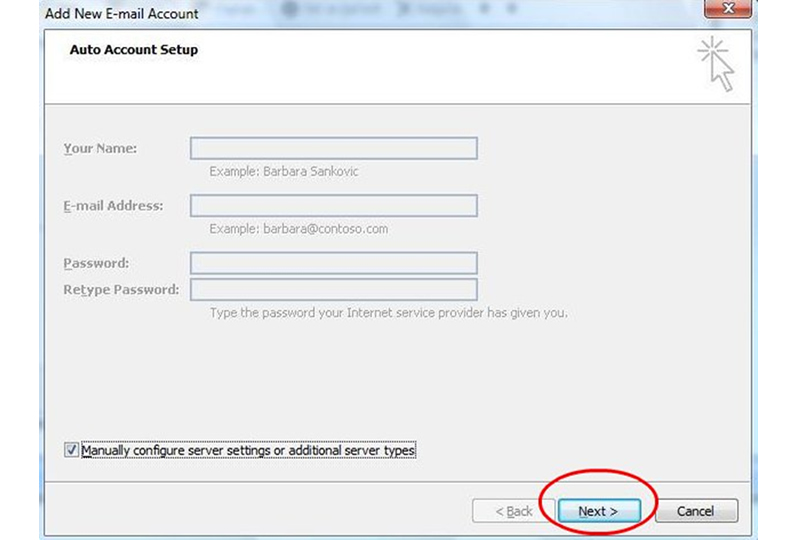Image resolution: width=800 pixels, height=540 pixels.
Task: Click the Internet service provider password hint
Action: click(x=388, y=313)
